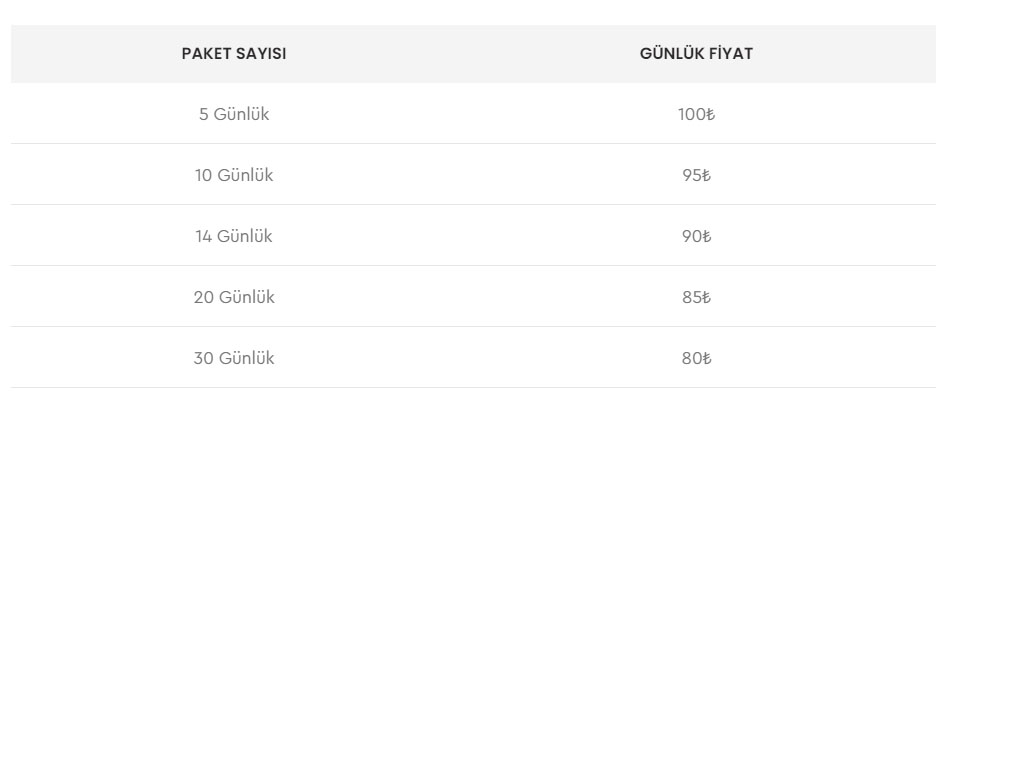
Task: Click the lira symbol after 100
Action: (711, 115)
